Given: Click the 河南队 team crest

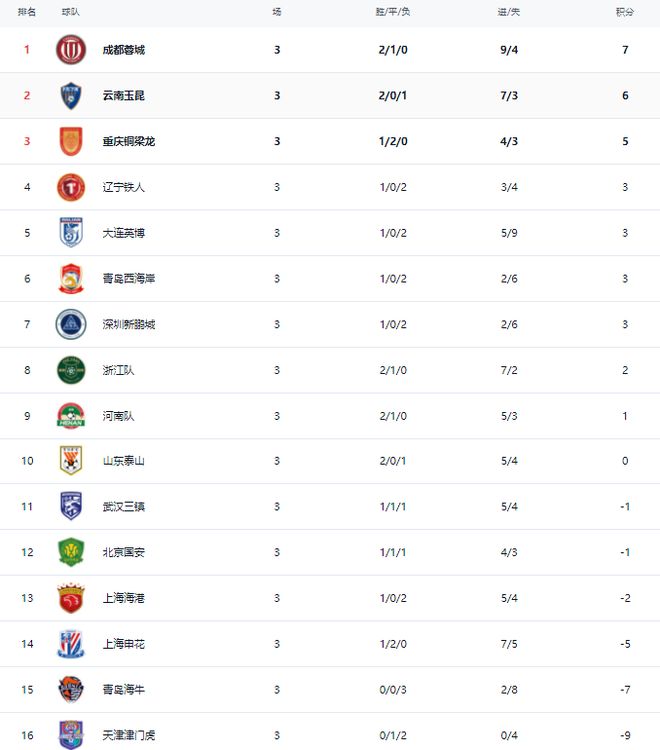Looking at the screenshot, I should (71, 416).
